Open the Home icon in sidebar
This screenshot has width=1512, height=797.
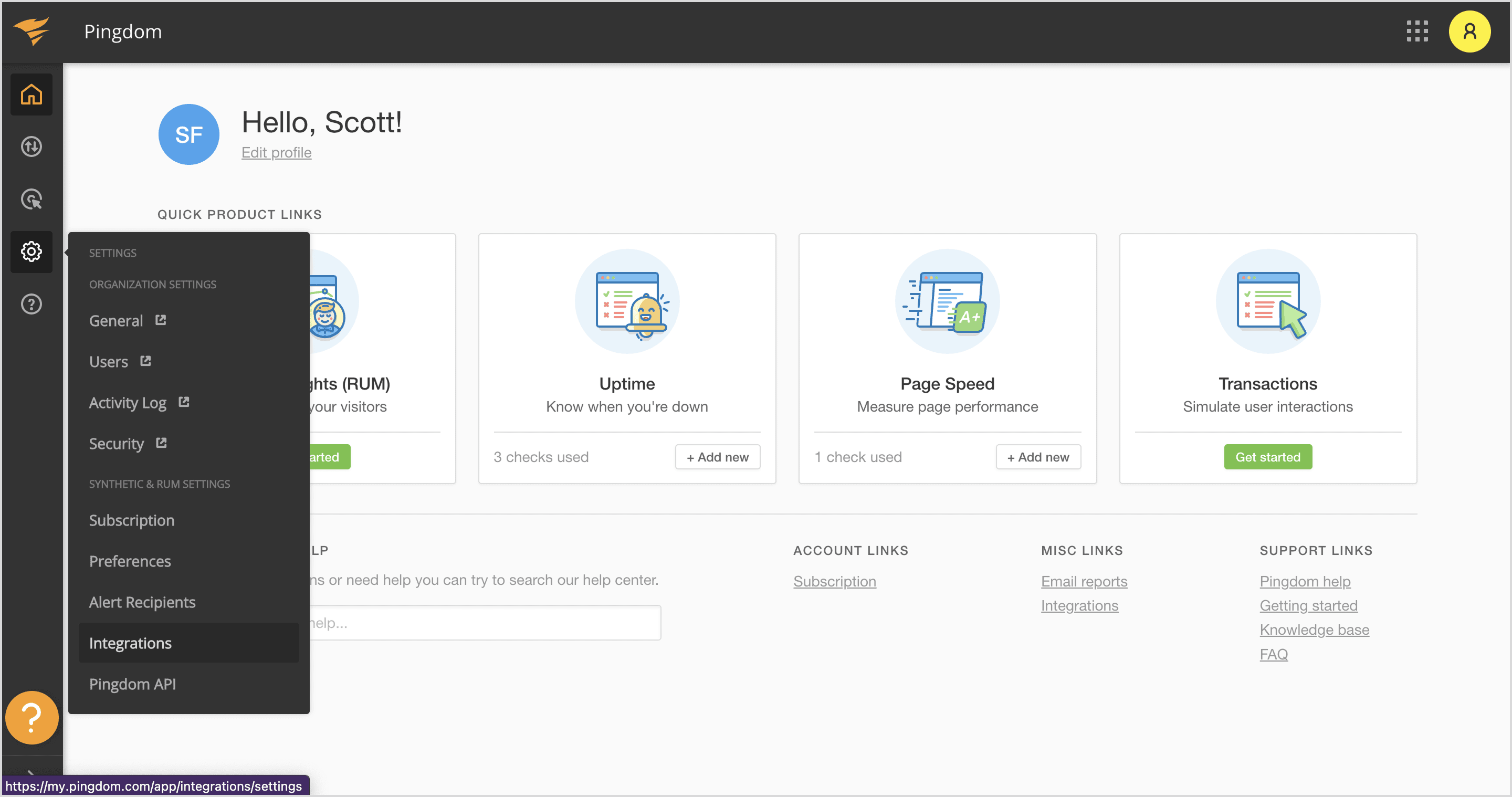31,95
